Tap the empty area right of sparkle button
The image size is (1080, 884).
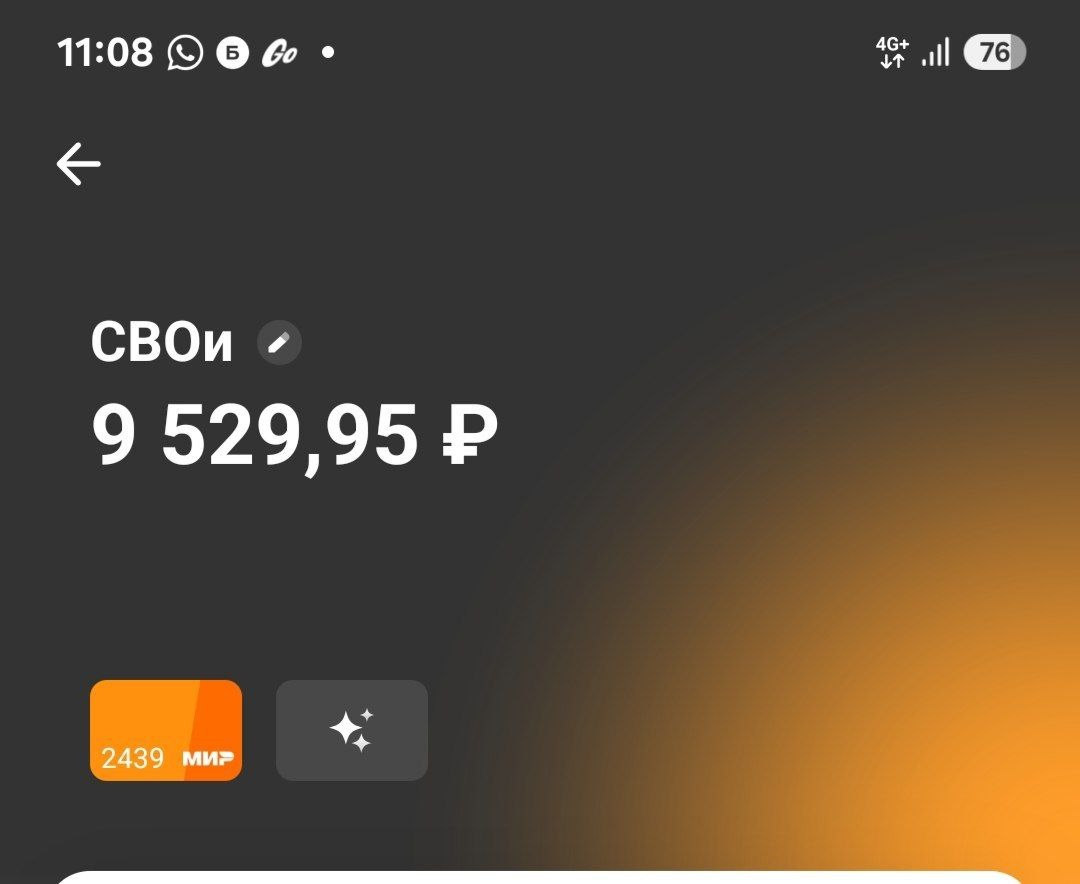[x=689, y=730]
